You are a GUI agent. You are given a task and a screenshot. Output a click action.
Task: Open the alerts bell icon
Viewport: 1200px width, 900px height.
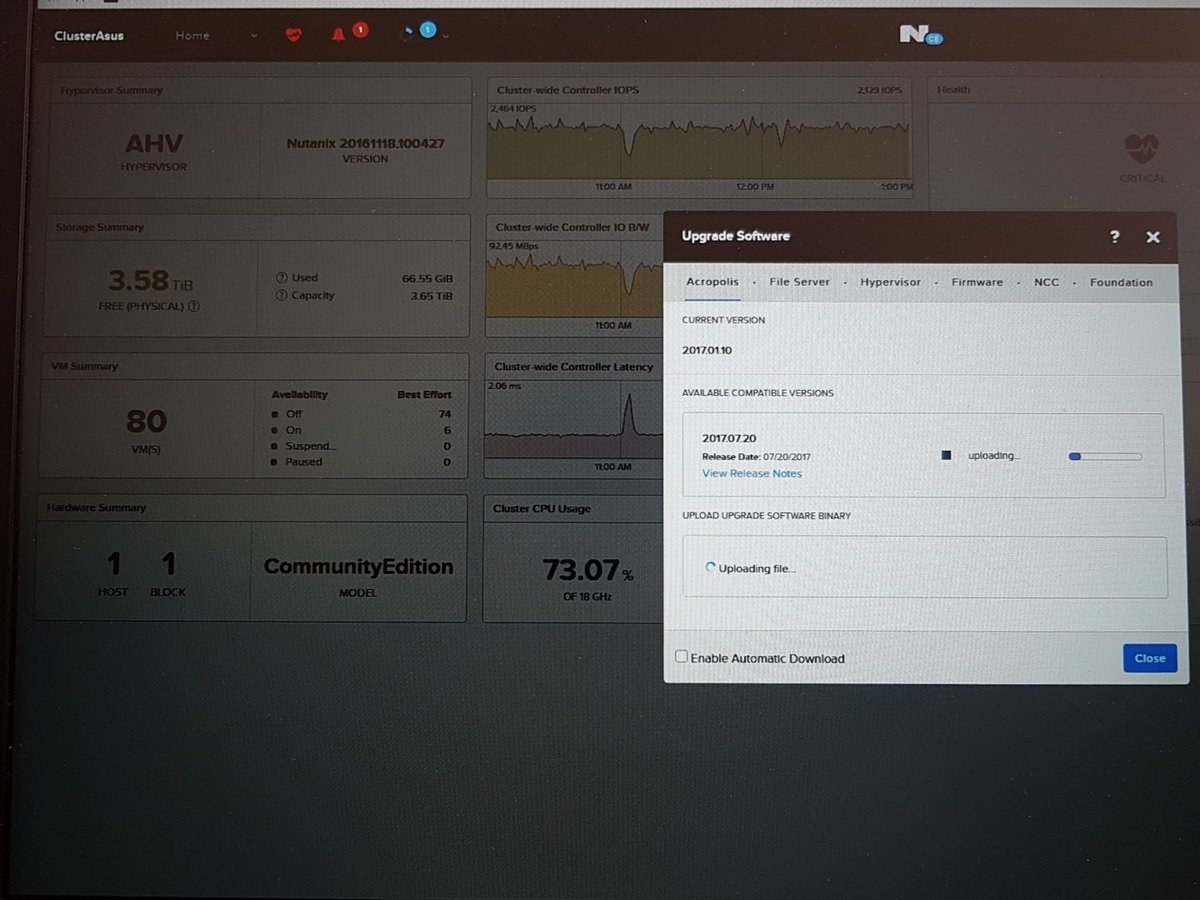tap(337, 34)
